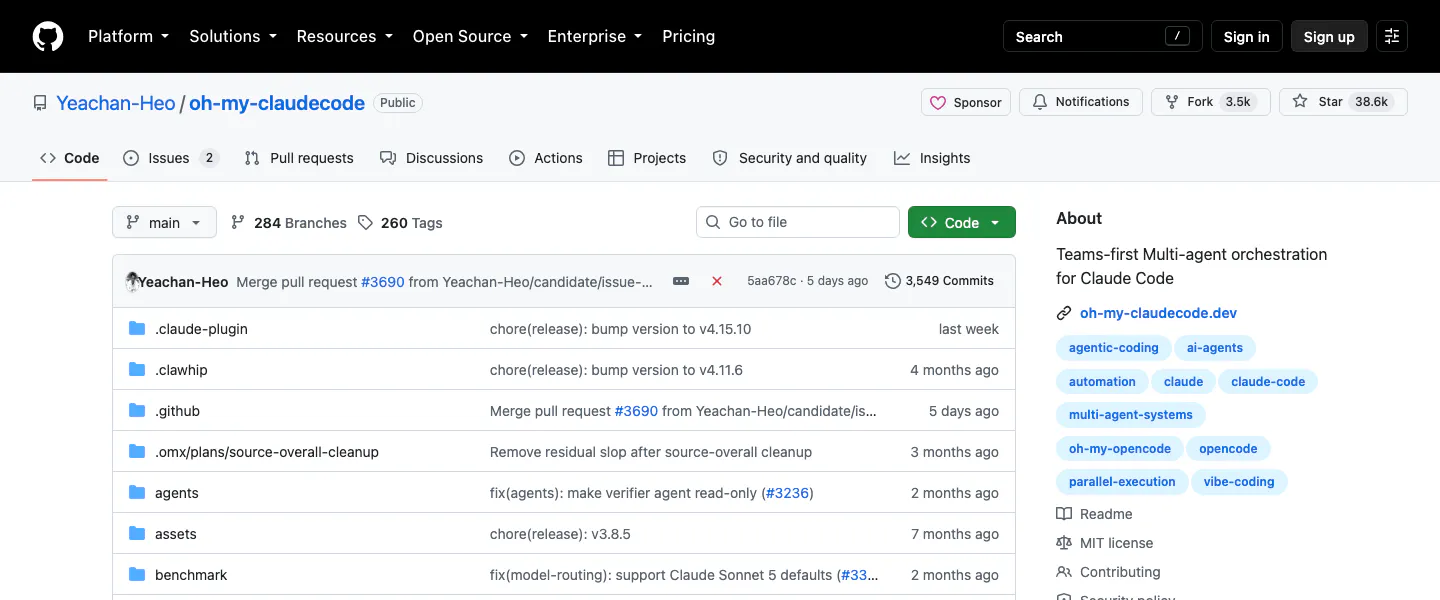Select the Issues tab

coord(170,158)
